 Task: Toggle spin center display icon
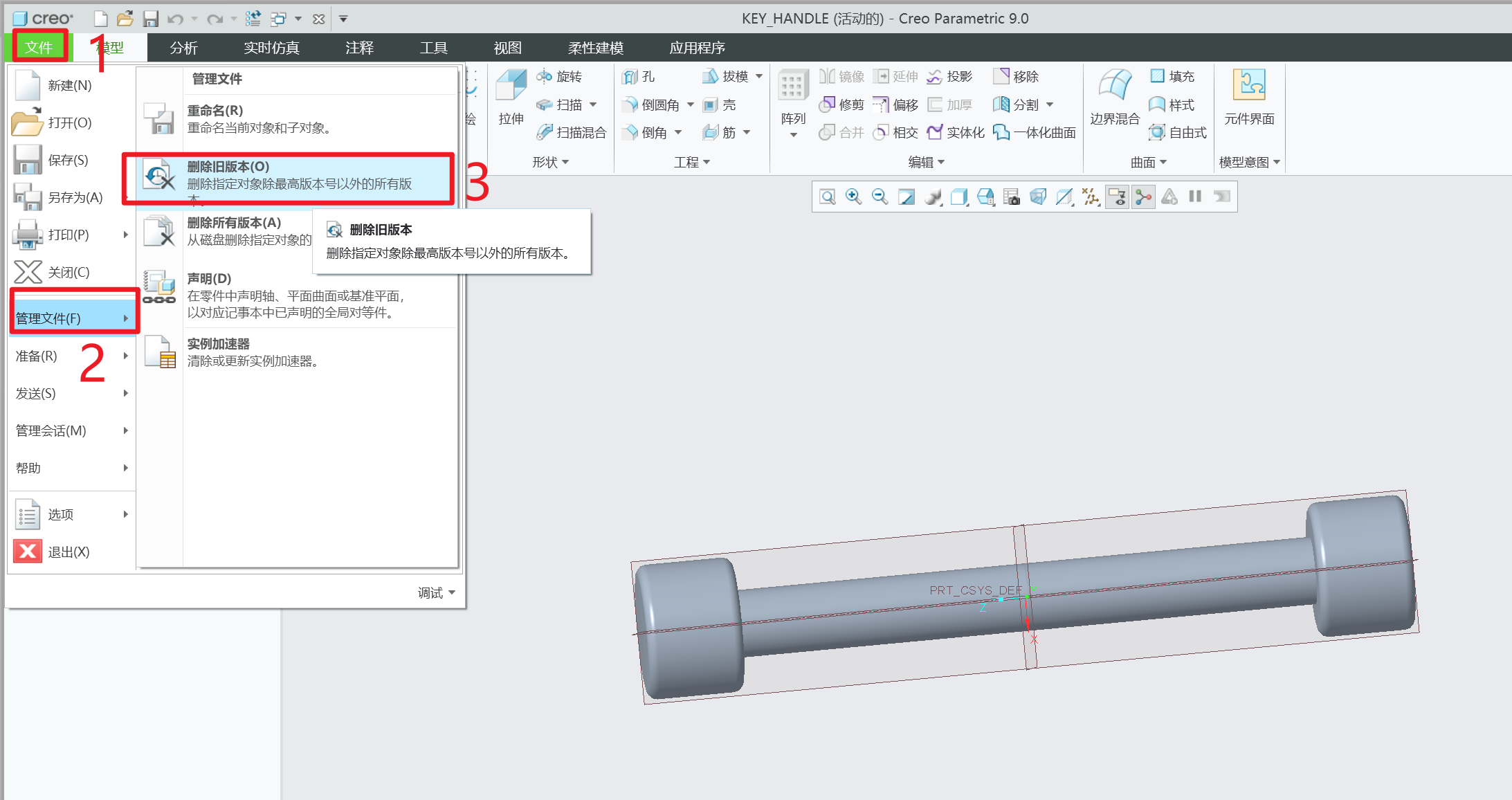(1144, 197)
